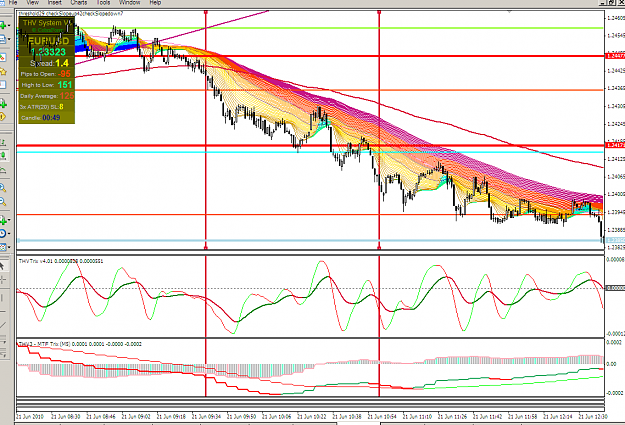Click the checkSlopeup indicator label at chart top
625x425 pixels.
pyautogui.click(x=71, y=14)
